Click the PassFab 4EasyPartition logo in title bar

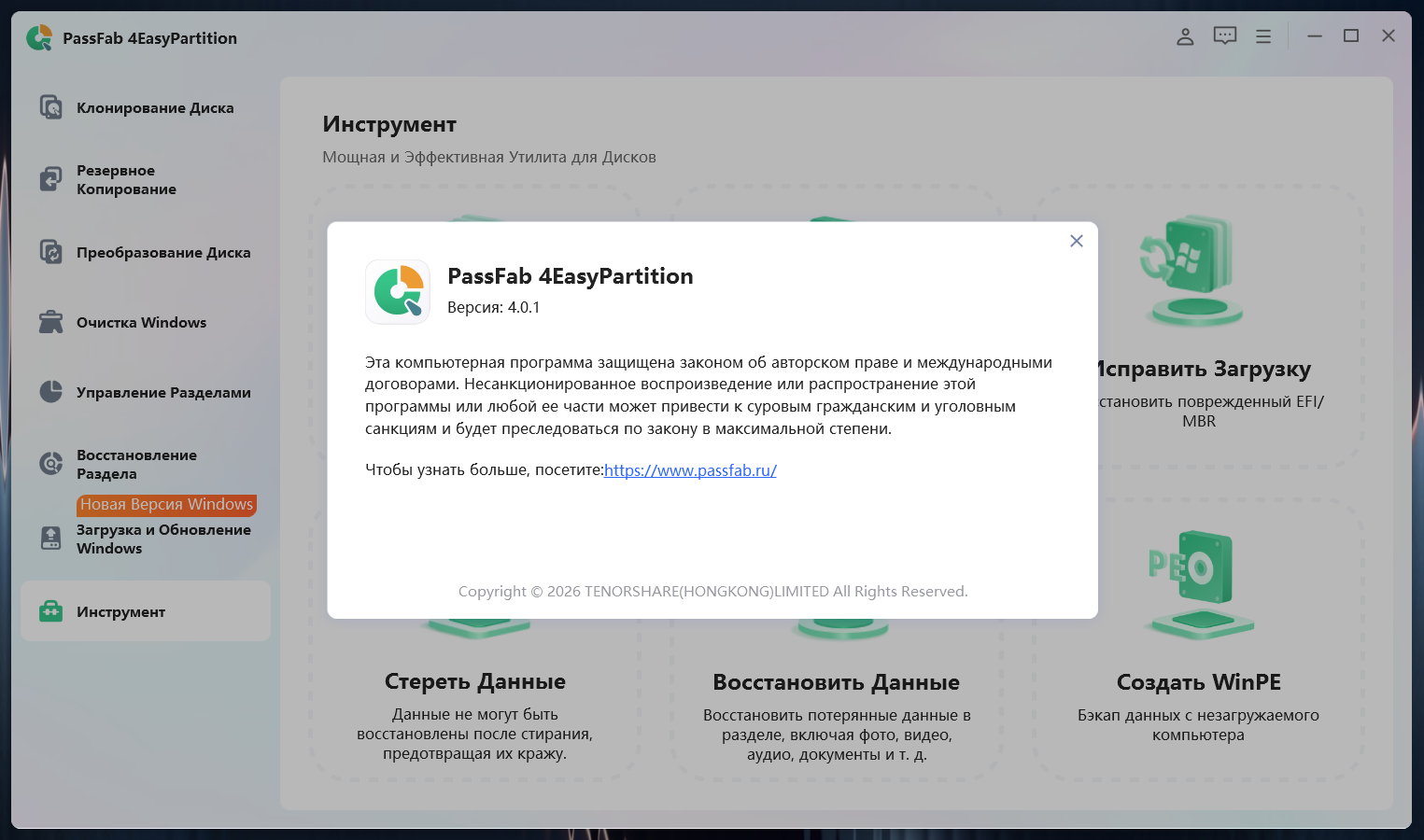39,38
